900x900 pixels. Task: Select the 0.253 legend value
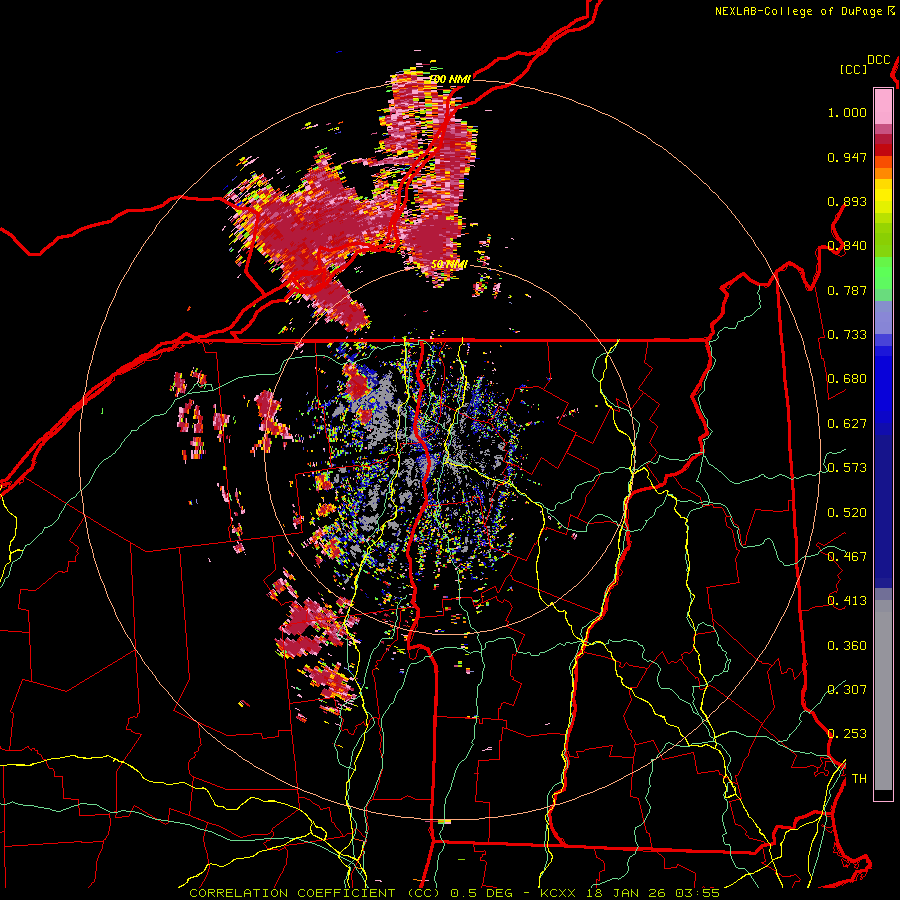pos(847,734)
